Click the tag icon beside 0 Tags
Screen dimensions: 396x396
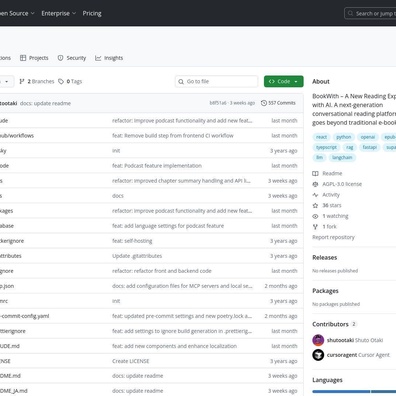[61, 81]
